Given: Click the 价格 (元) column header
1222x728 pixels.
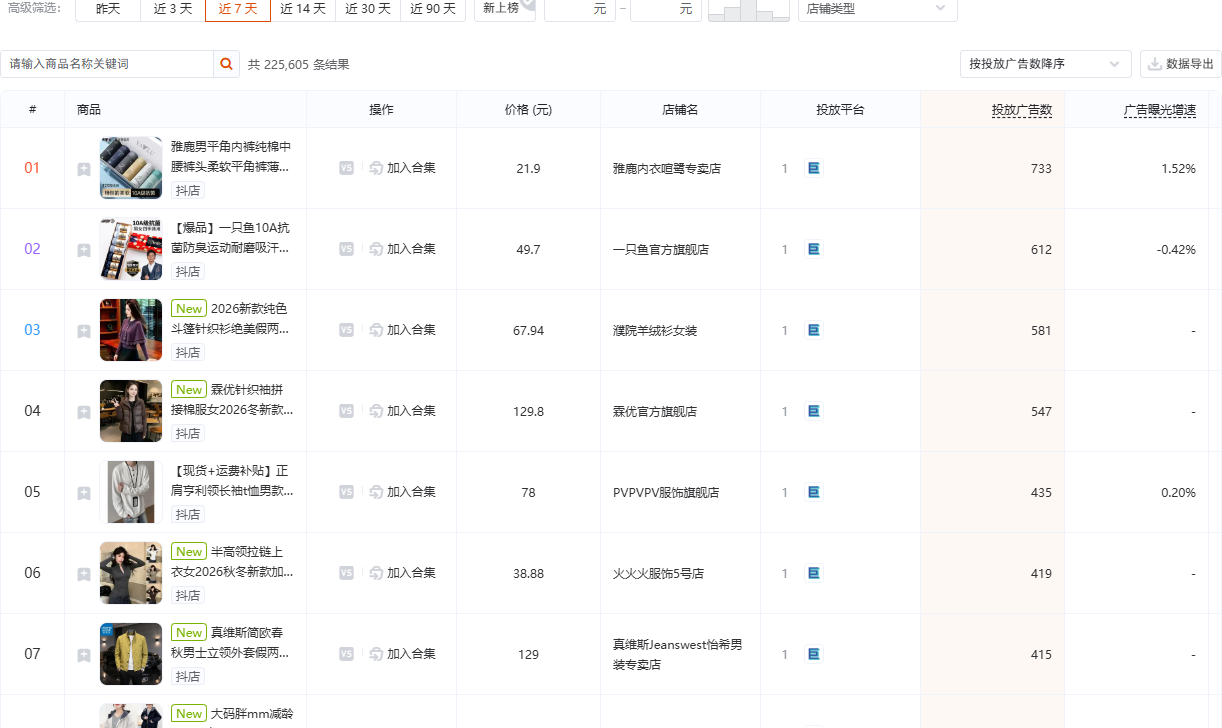Looking at the screenshot, I should [x=528, y=110].
